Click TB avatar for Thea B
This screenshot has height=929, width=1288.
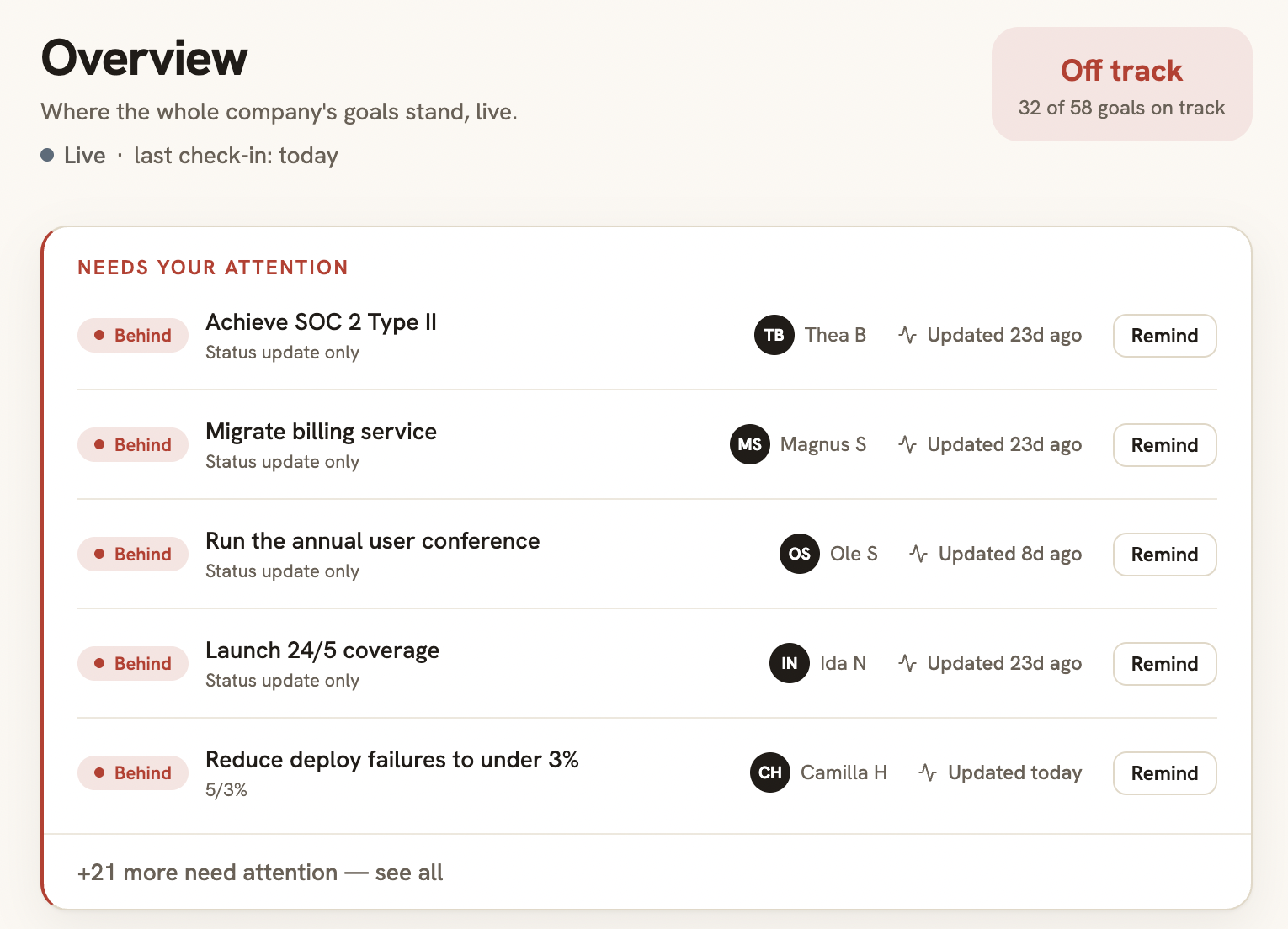point(774,335)
